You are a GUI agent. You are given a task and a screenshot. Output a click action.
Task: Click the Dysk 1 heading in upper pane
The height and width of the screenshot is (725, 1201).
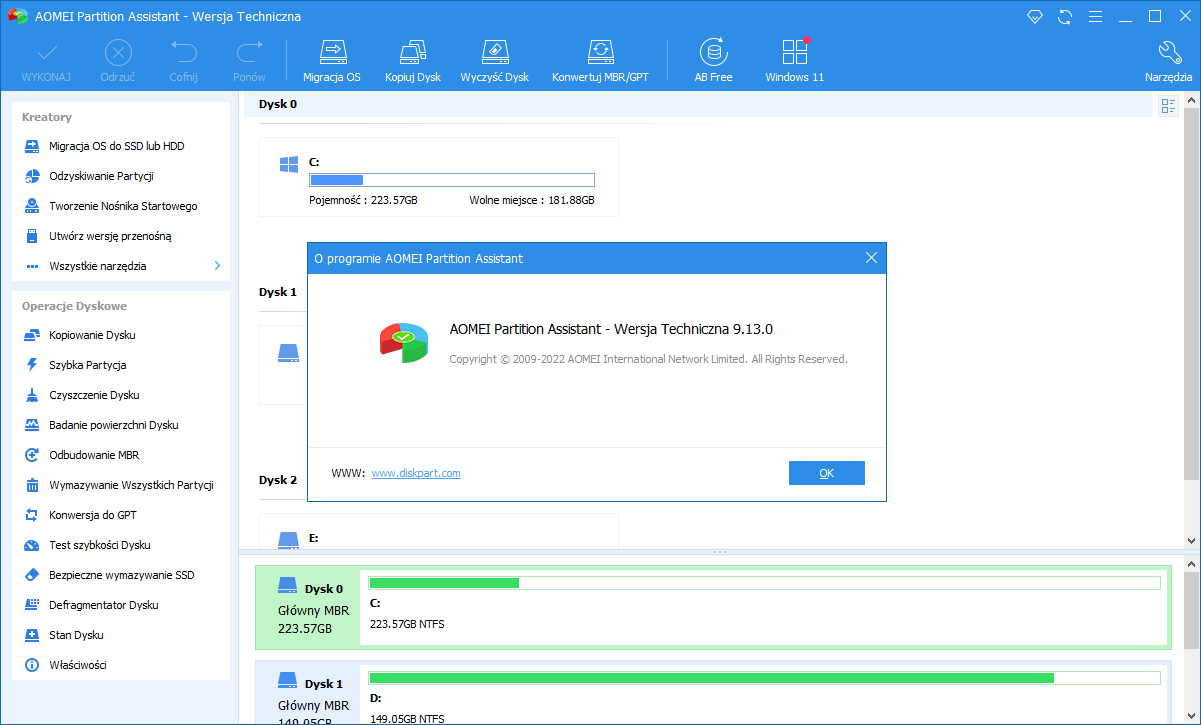pyautogui.click(x=278, y=292)
